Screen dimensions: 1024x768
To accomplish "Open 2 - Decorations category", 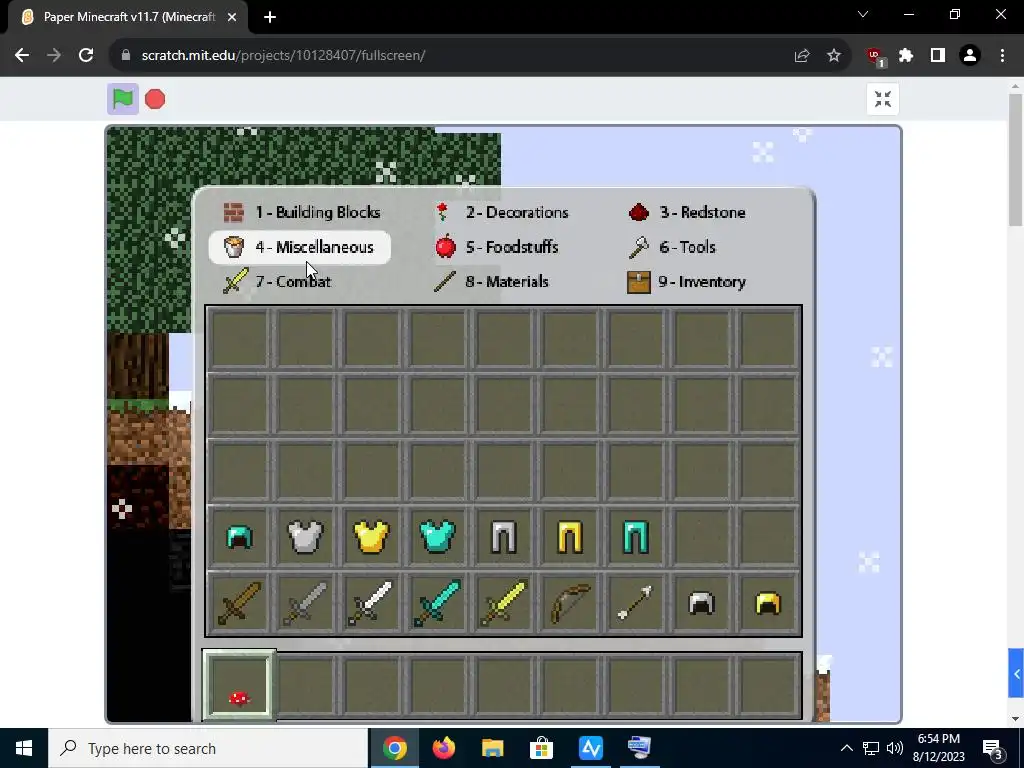I will [502, 212].
